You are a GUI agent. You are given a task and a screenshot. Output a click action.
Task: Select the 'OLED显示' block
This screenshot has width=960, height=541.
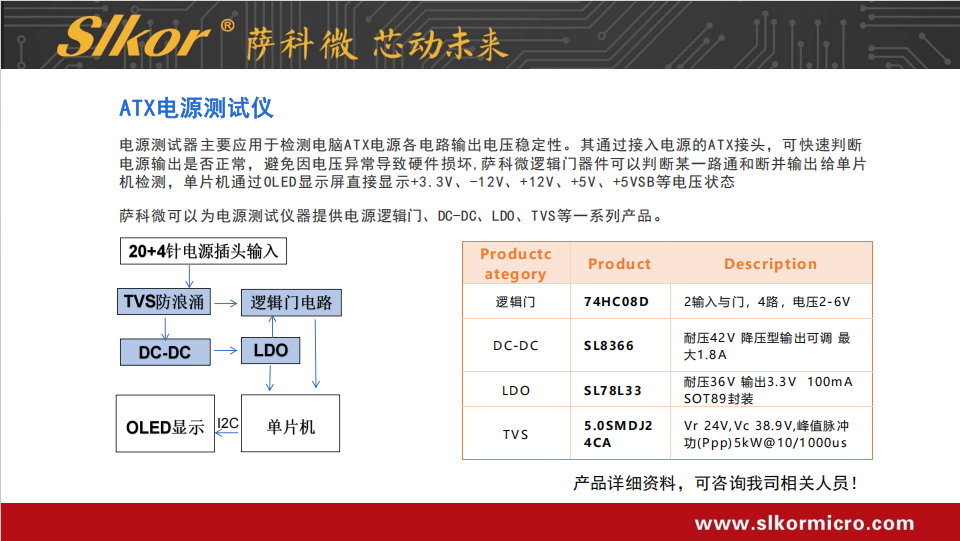[x=165, y=423]
